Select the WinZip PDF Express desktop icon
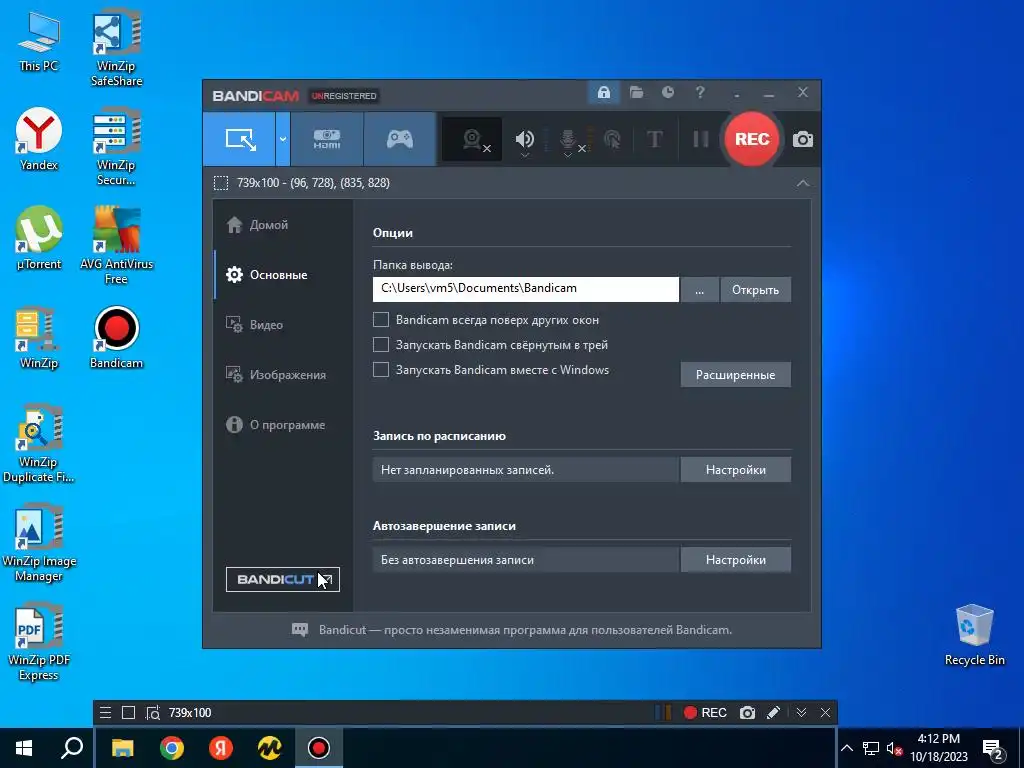Viewport: 1024px width, 768px height. (x=39, y=642)
